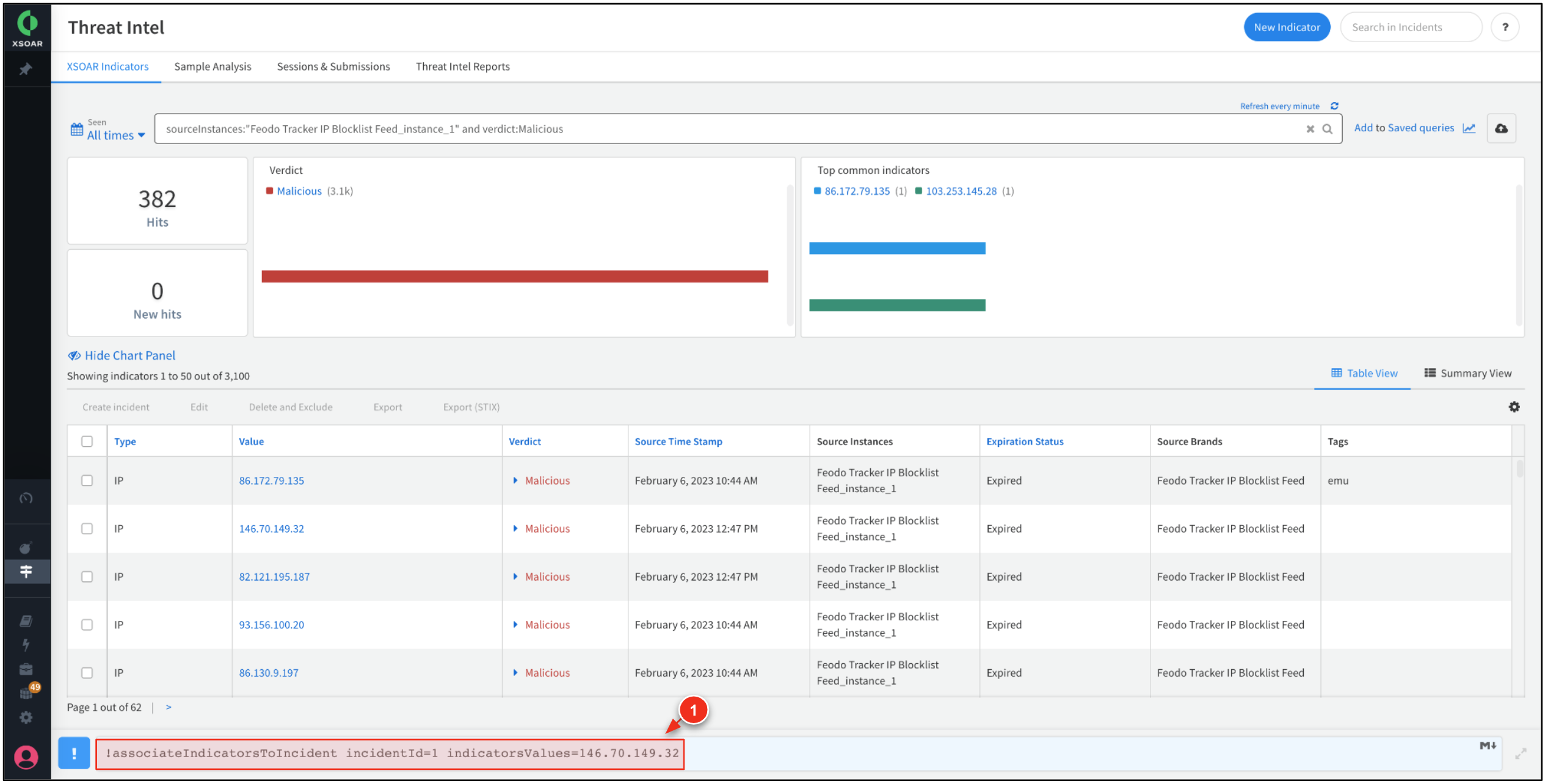Open table settings gear icon
Image resolution: width=1545 pixels, height=784 pixels.
tap(1514, 407)
